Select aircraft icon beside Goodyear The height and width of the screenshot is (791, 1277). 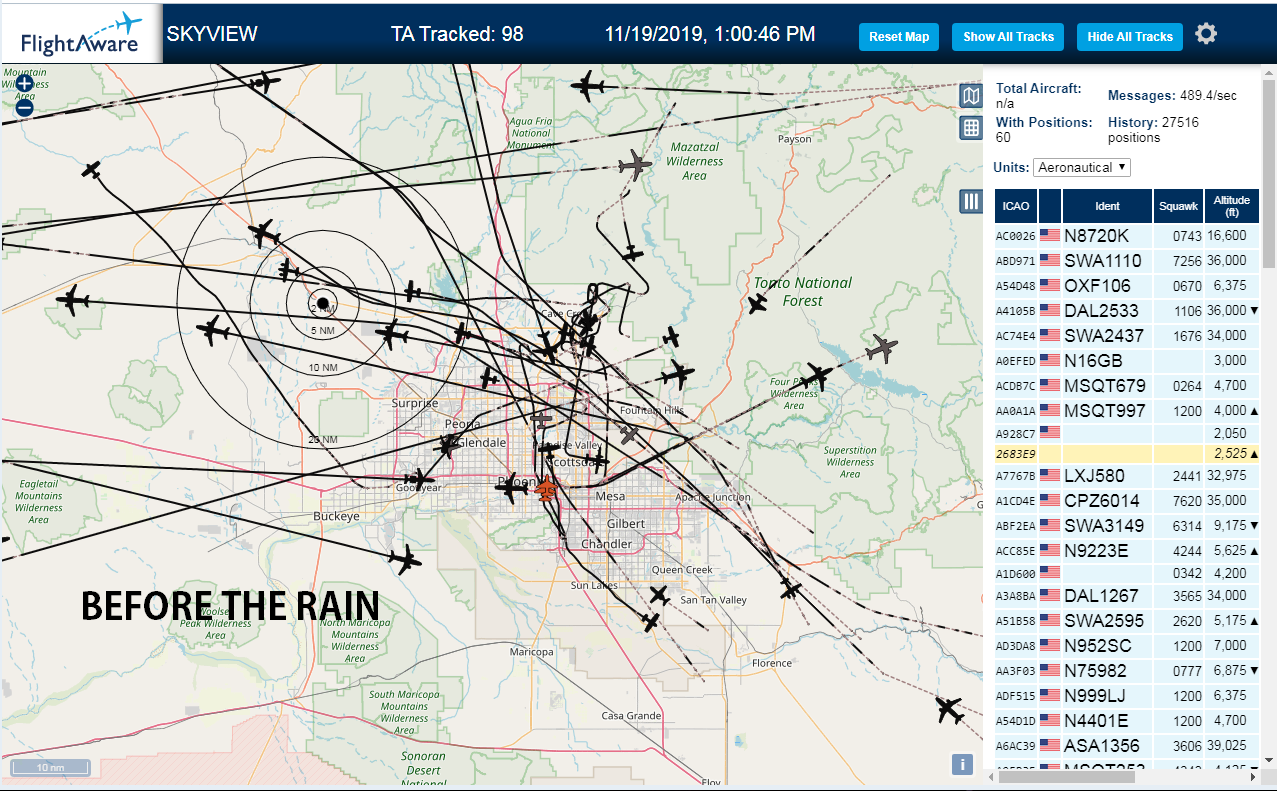click(421, 480)
